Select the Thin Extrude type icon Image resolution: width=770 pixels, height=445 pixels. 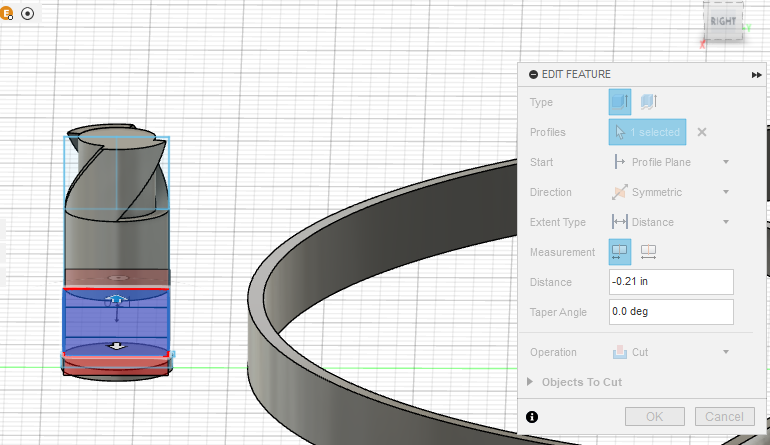649,102
